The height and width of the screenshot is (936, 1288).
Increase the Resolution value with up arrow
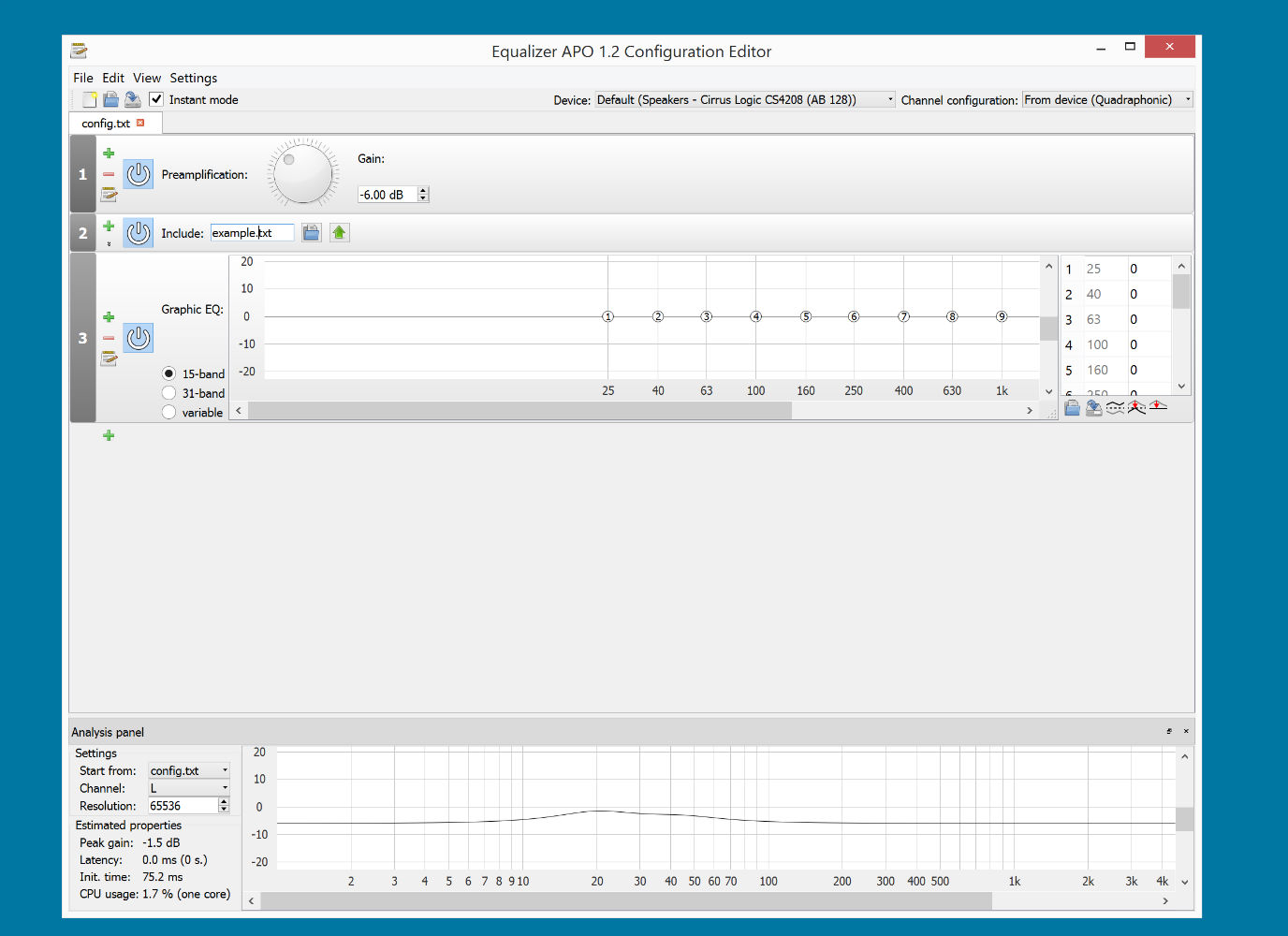click(x=224, y=801)
